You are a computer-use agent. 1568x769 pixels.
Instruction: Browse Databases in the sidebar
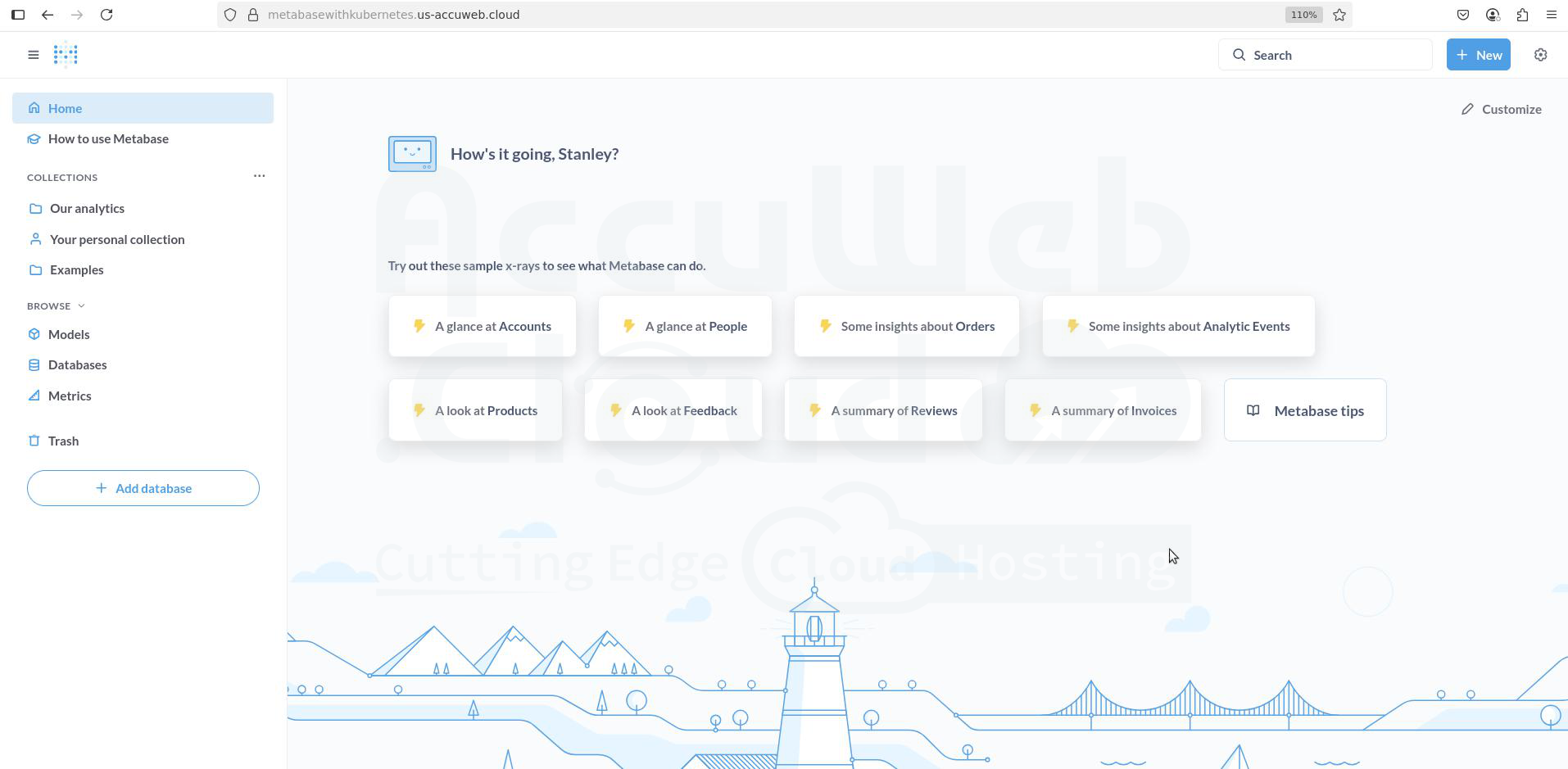pos(143,364)
